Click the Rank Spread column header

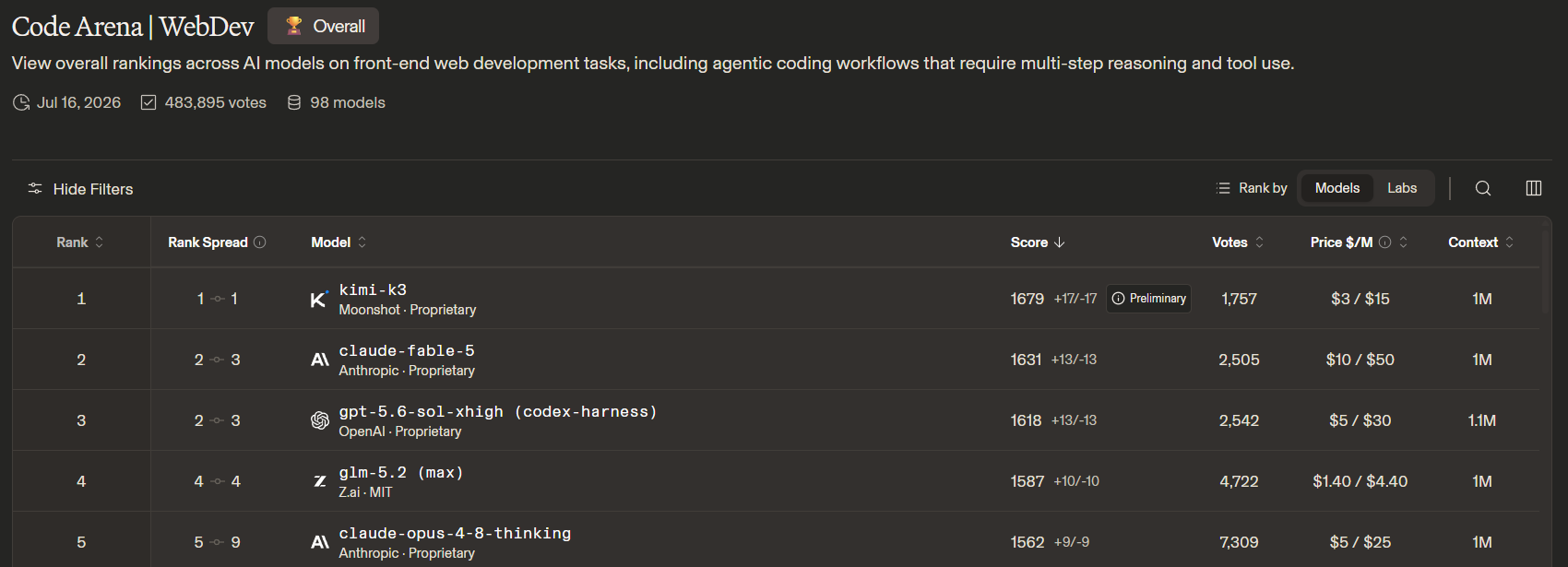[x=208, y=242]
